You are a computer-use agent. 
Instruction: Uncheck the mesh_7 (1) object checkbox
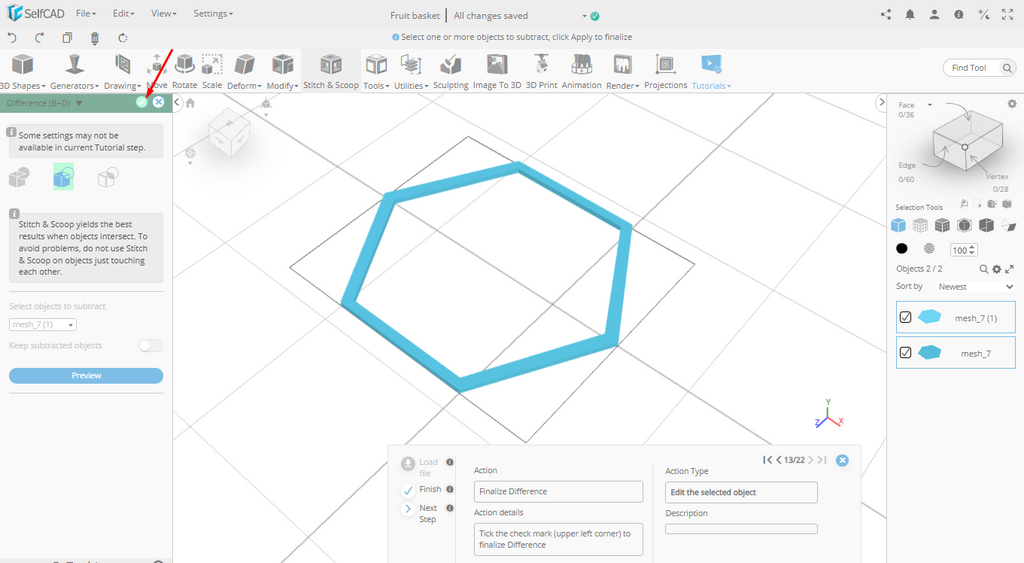tap(906, 318)
